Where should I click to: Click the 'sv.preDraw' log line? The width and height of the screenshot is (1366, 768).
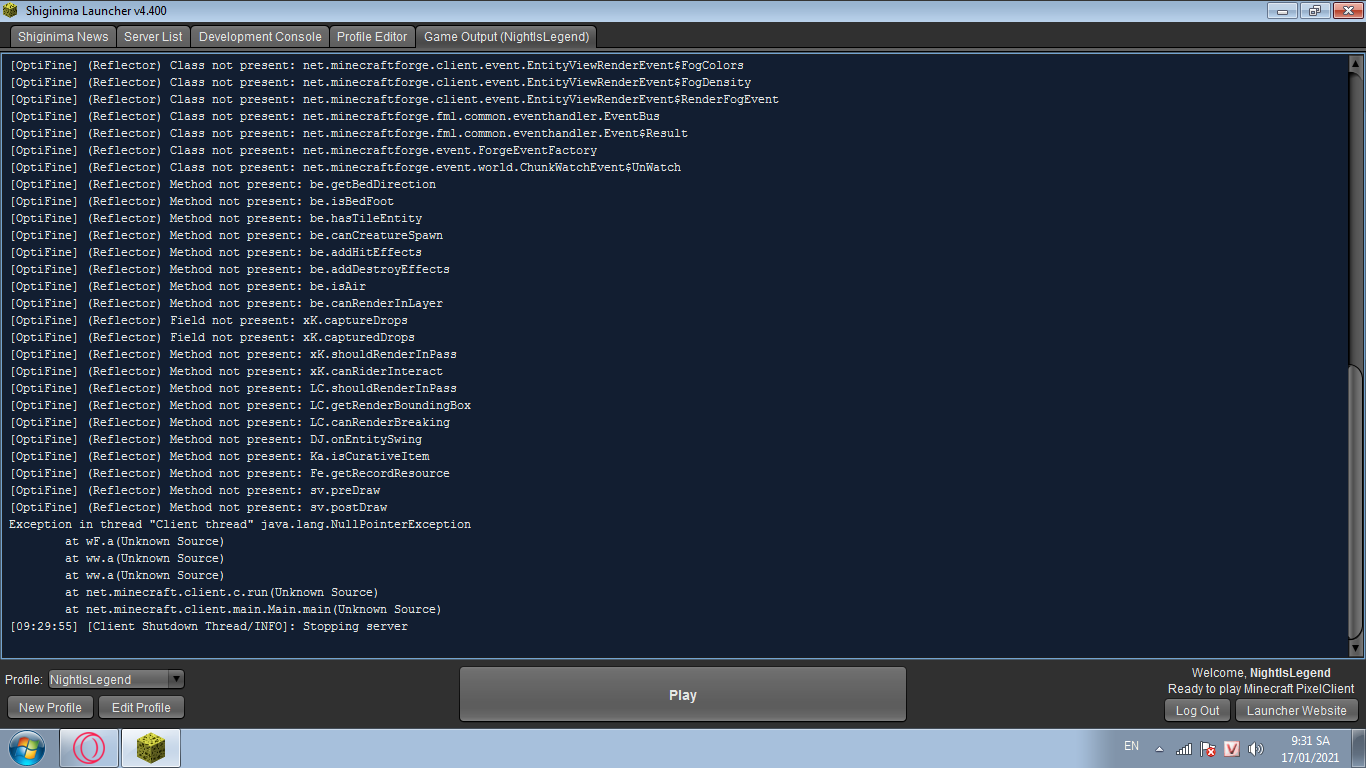point(195,490)
